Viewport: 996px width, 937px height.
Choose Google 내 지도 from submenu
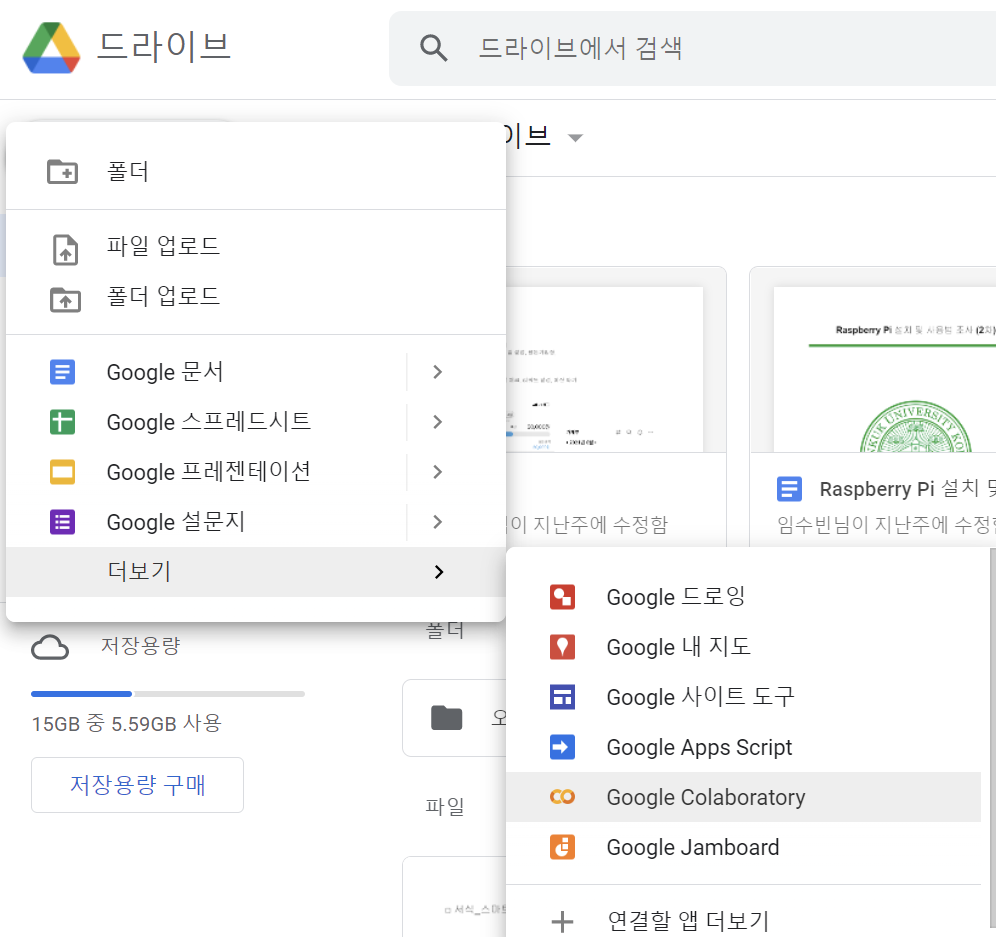point(744,647)
